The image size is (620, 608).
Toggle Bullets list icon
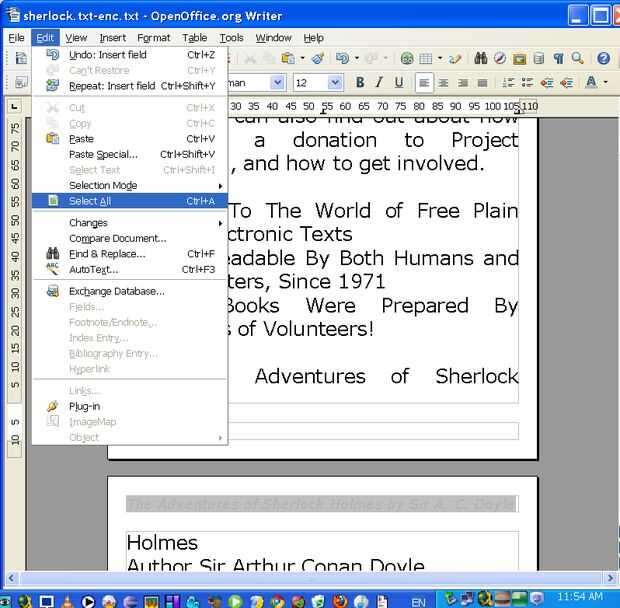527,83
